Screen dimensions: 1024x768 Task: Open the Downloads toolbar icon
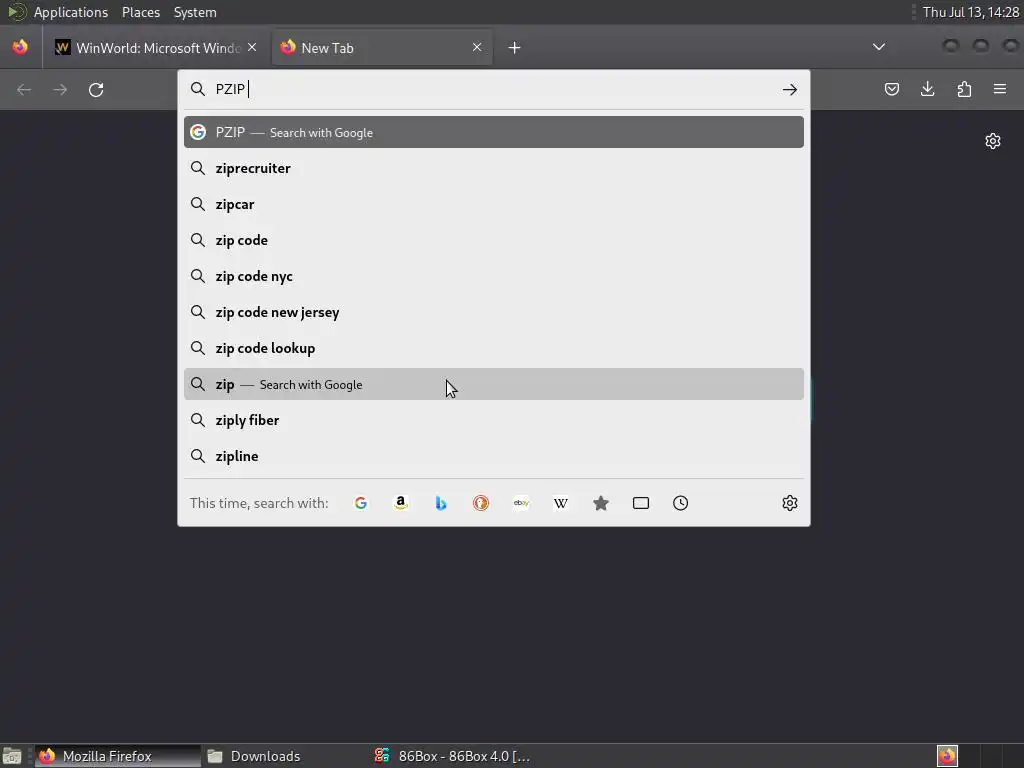point(927,89)
